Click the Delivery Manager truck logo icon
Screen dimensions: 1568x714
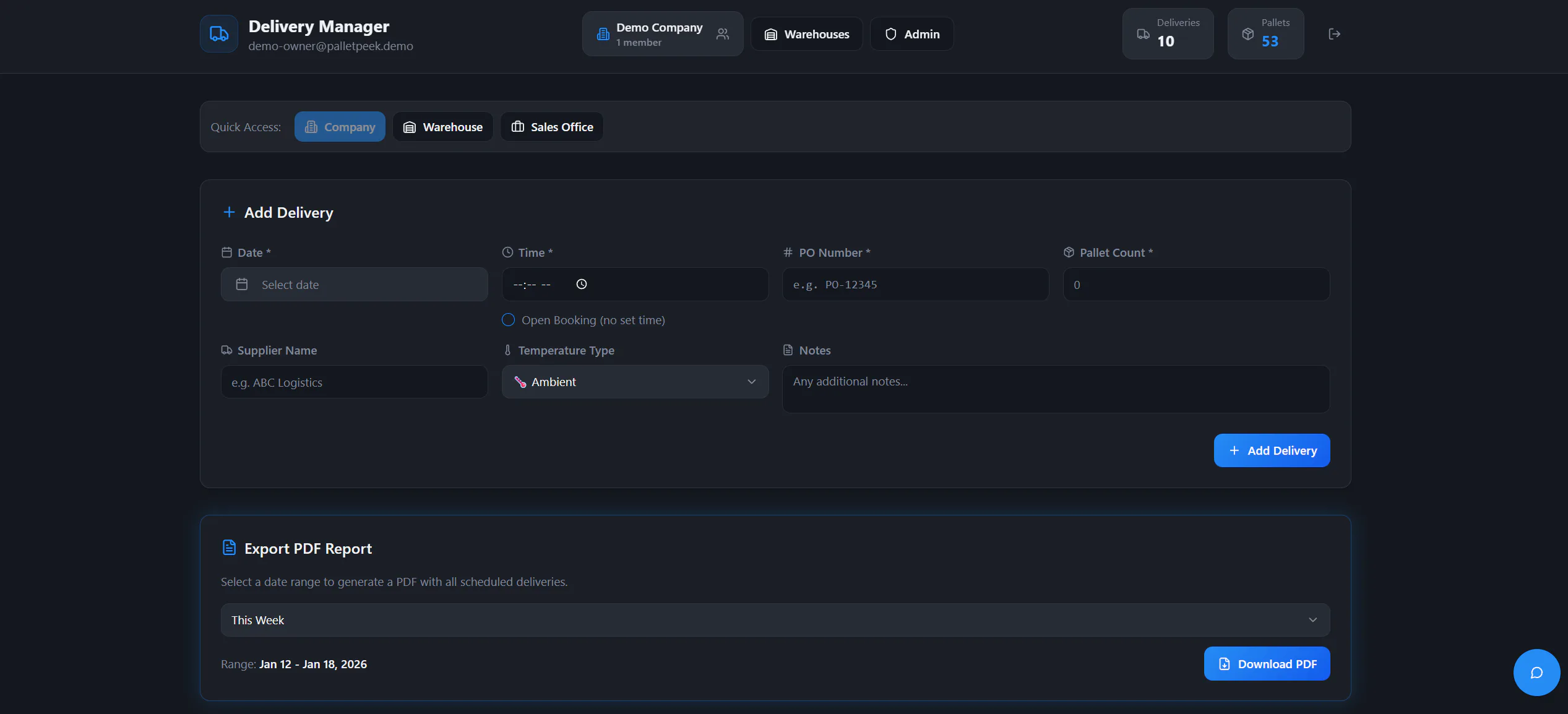point(219,34)
